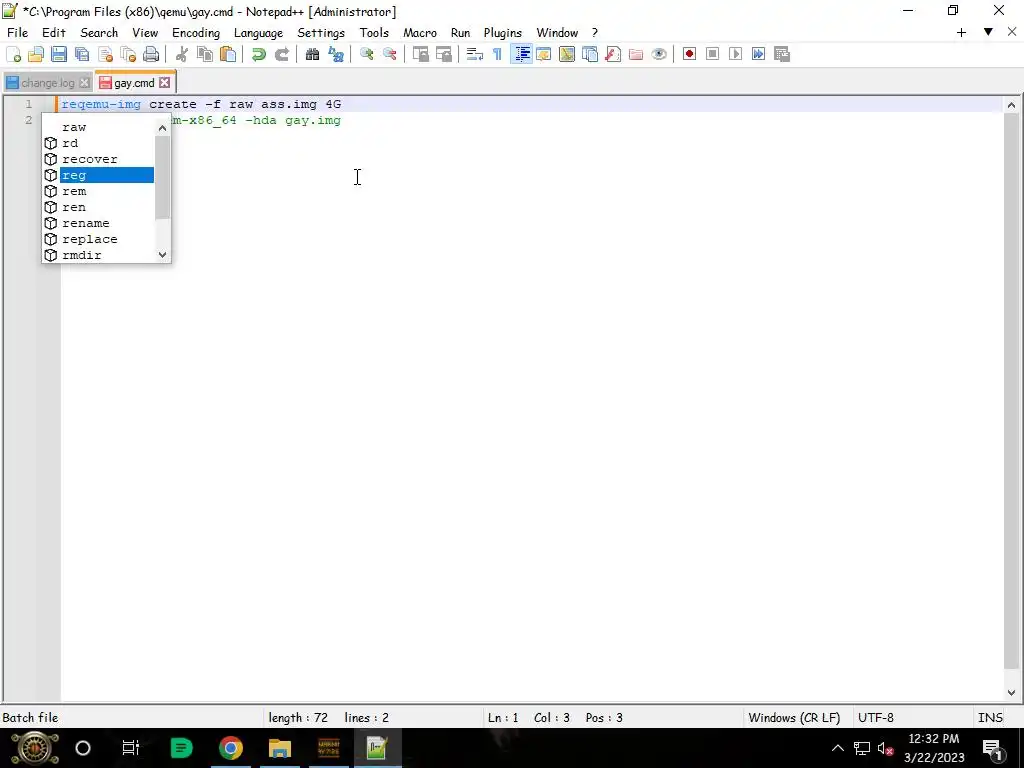
Task: Open the File menu
Action: [x=18, y=33]
